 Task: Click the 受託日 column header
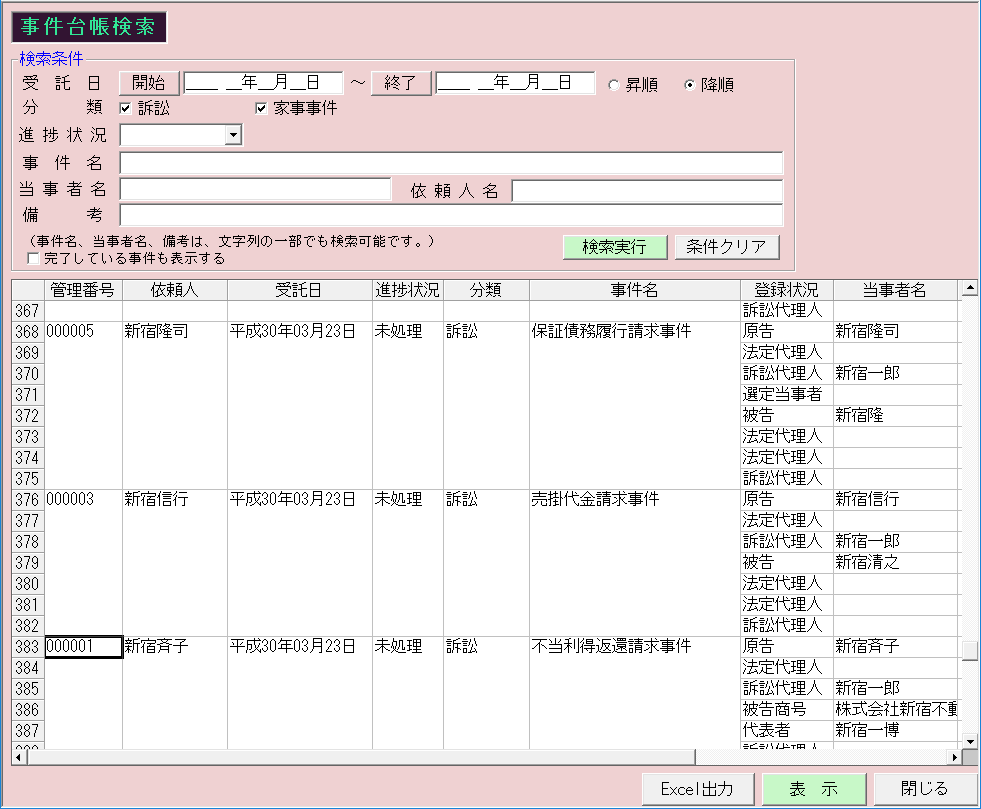point(299,290)
